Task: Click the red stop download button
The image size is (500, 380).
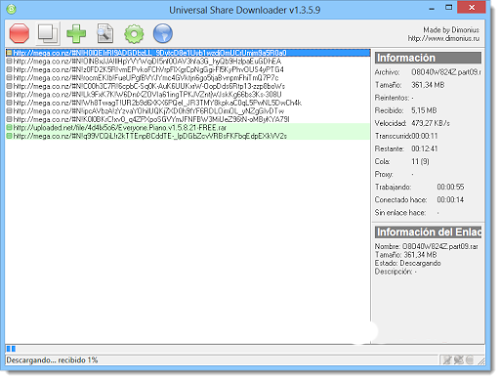Action: coord(19,33)
